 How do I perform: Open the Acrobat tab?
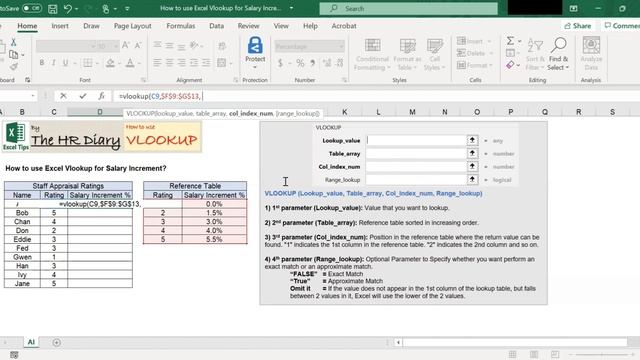tap(344, 26)
